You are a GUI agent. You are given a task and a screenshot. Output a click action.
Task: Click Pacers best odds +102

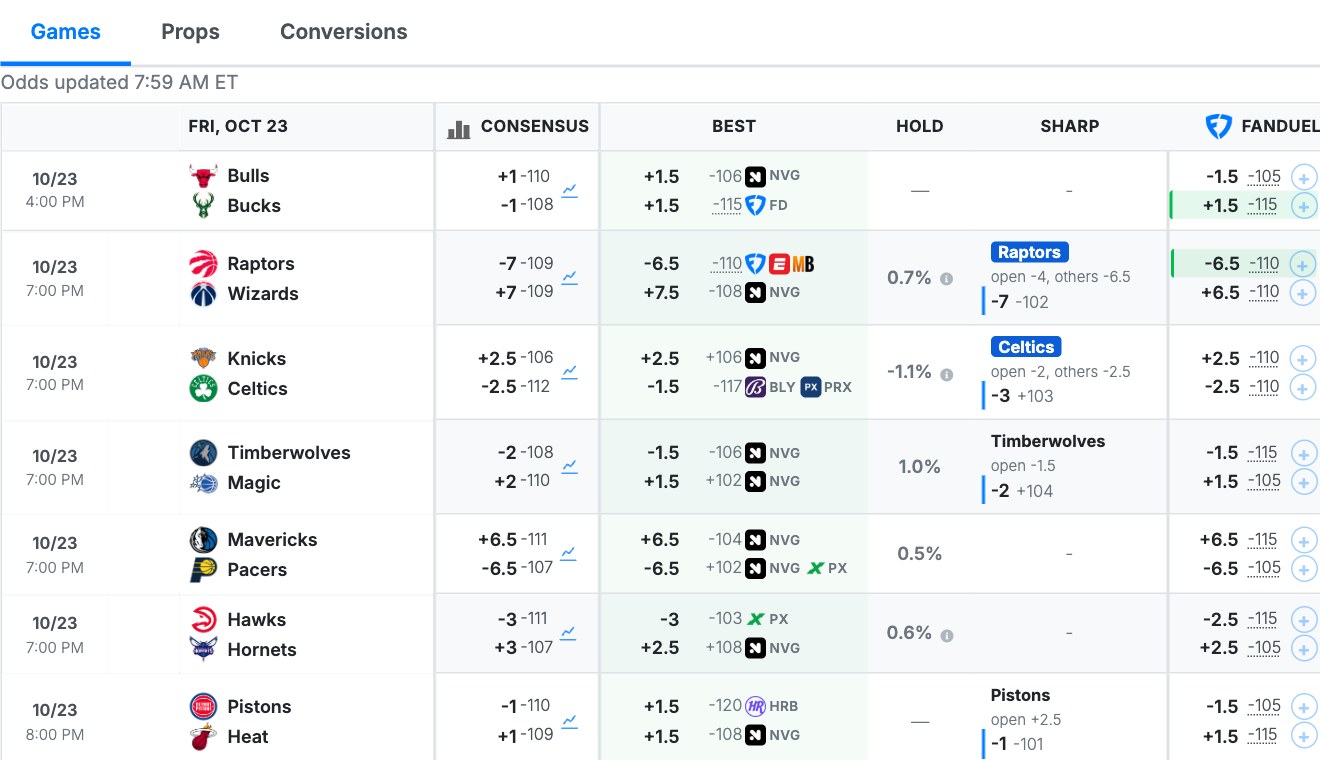click(x=724, y=568)
